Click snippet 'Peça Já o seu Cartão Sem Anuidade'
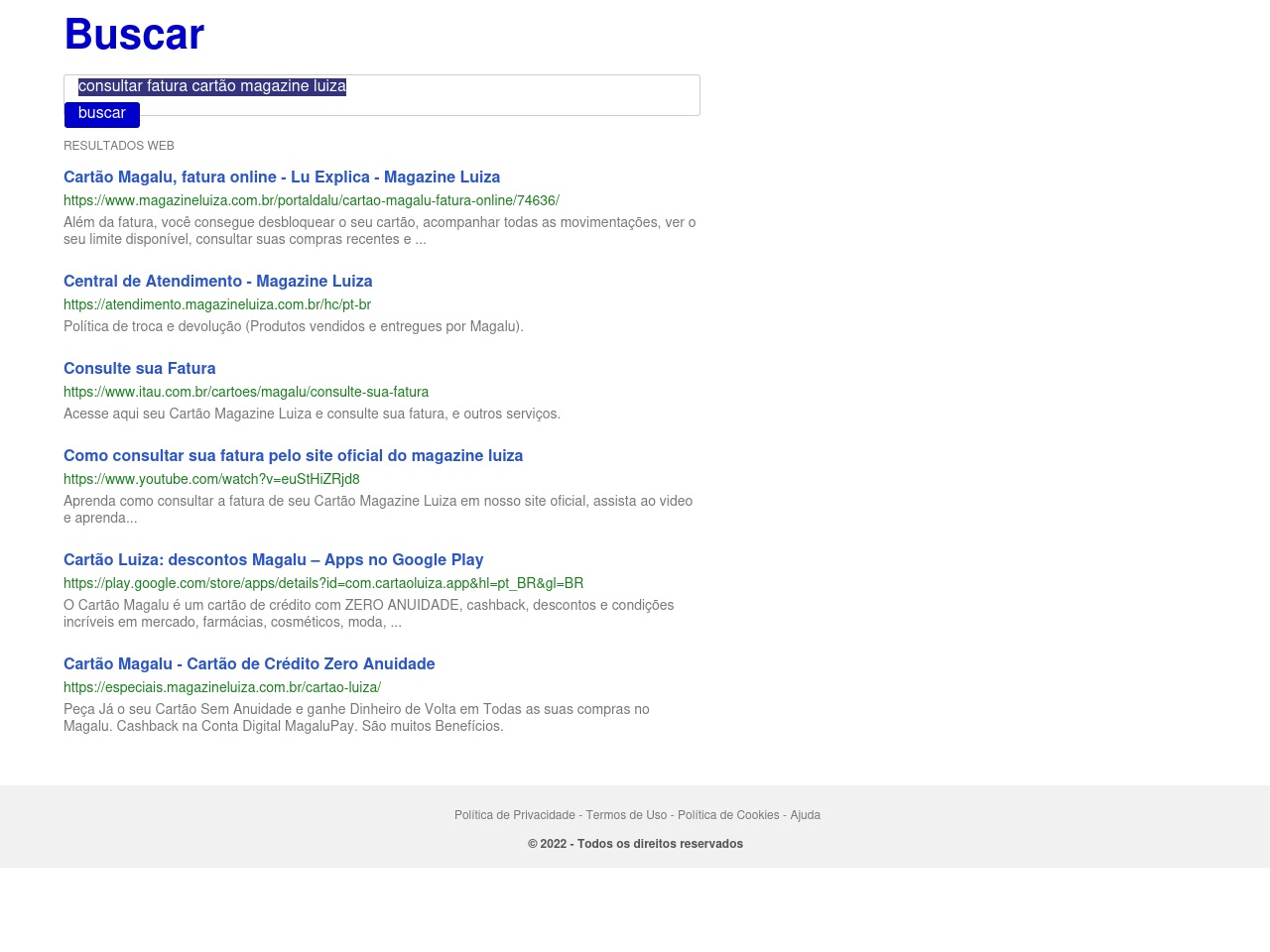Viewport: 1270px width, 952px height. (356, 718)
